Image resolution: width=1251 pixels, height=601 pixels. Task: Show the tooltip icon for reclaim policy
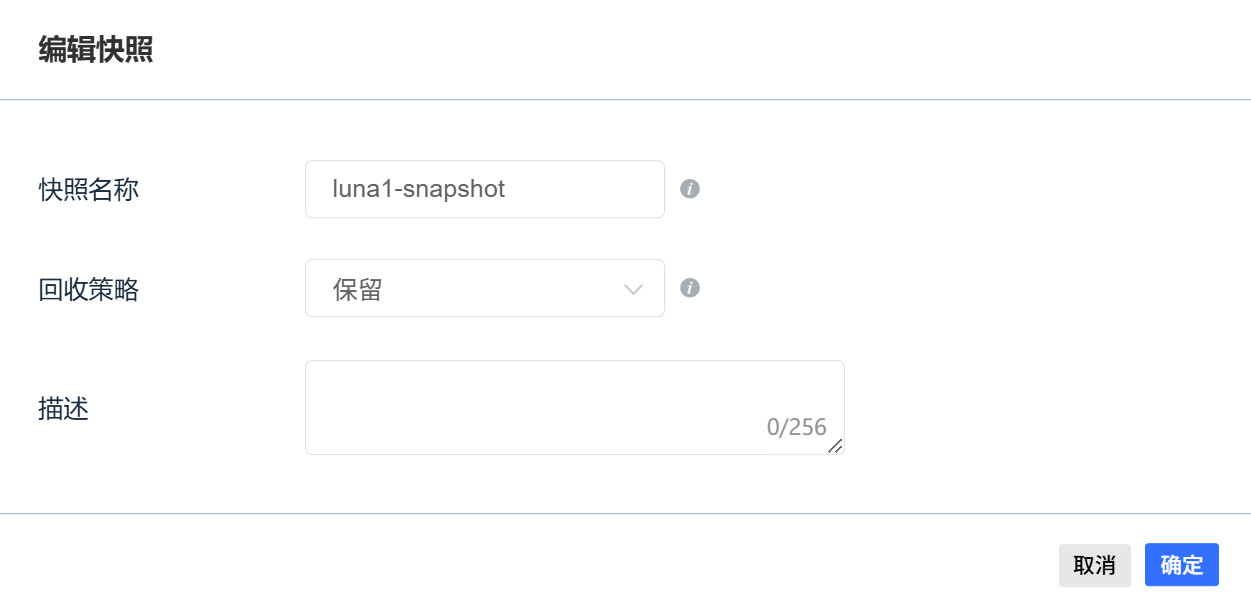point(690,288)
